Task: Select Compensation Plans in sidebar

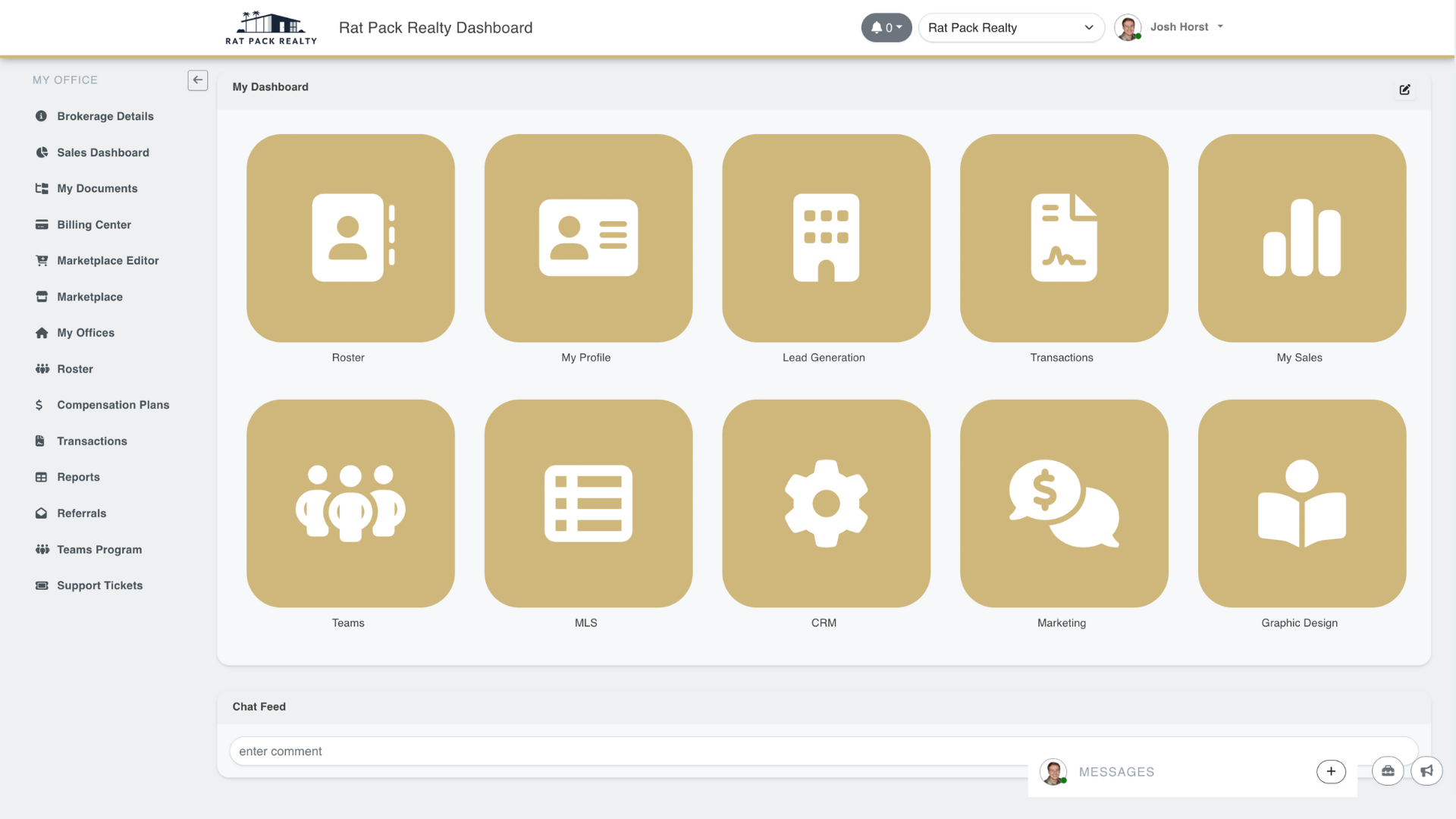Action: click(x=113, y=405)
